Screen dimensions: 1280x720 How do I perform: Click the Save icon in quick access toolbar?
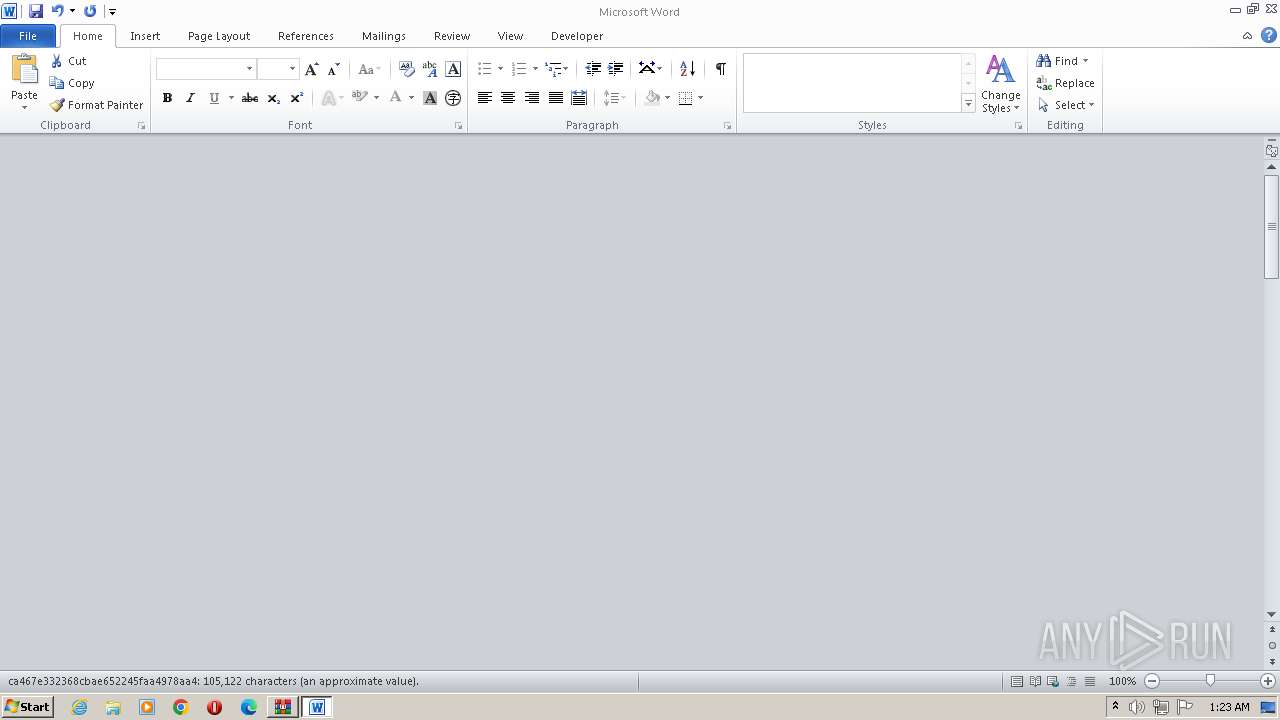click(36, 11)
